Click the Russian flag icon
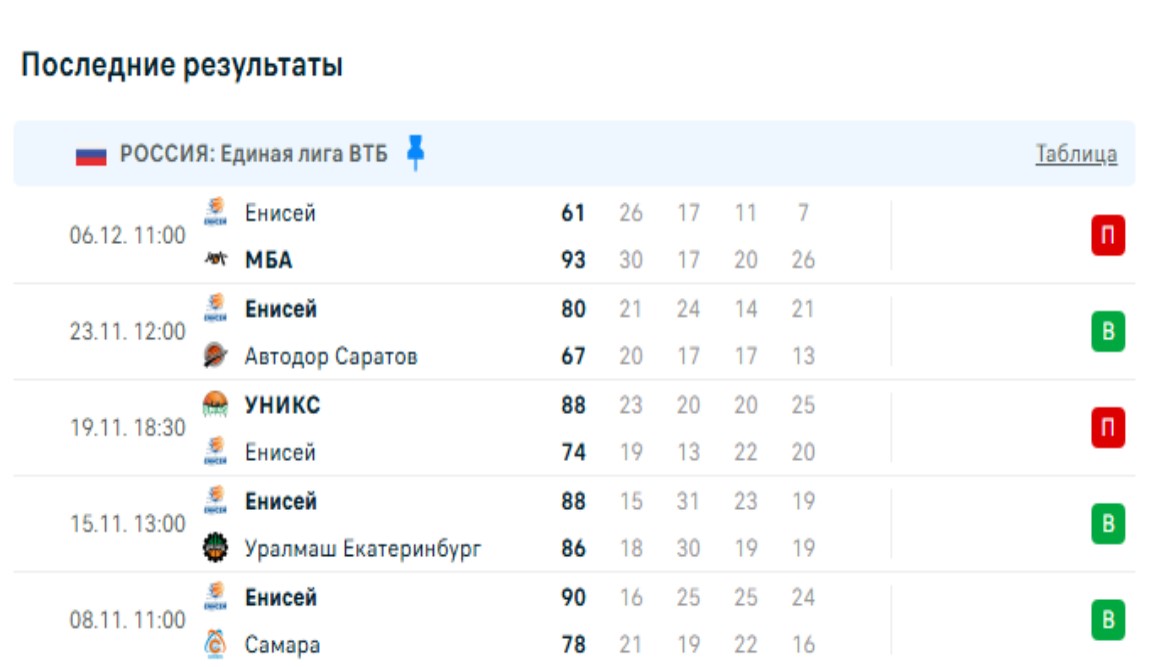Viewport: 1154px width, 667px height. [91, 155]
